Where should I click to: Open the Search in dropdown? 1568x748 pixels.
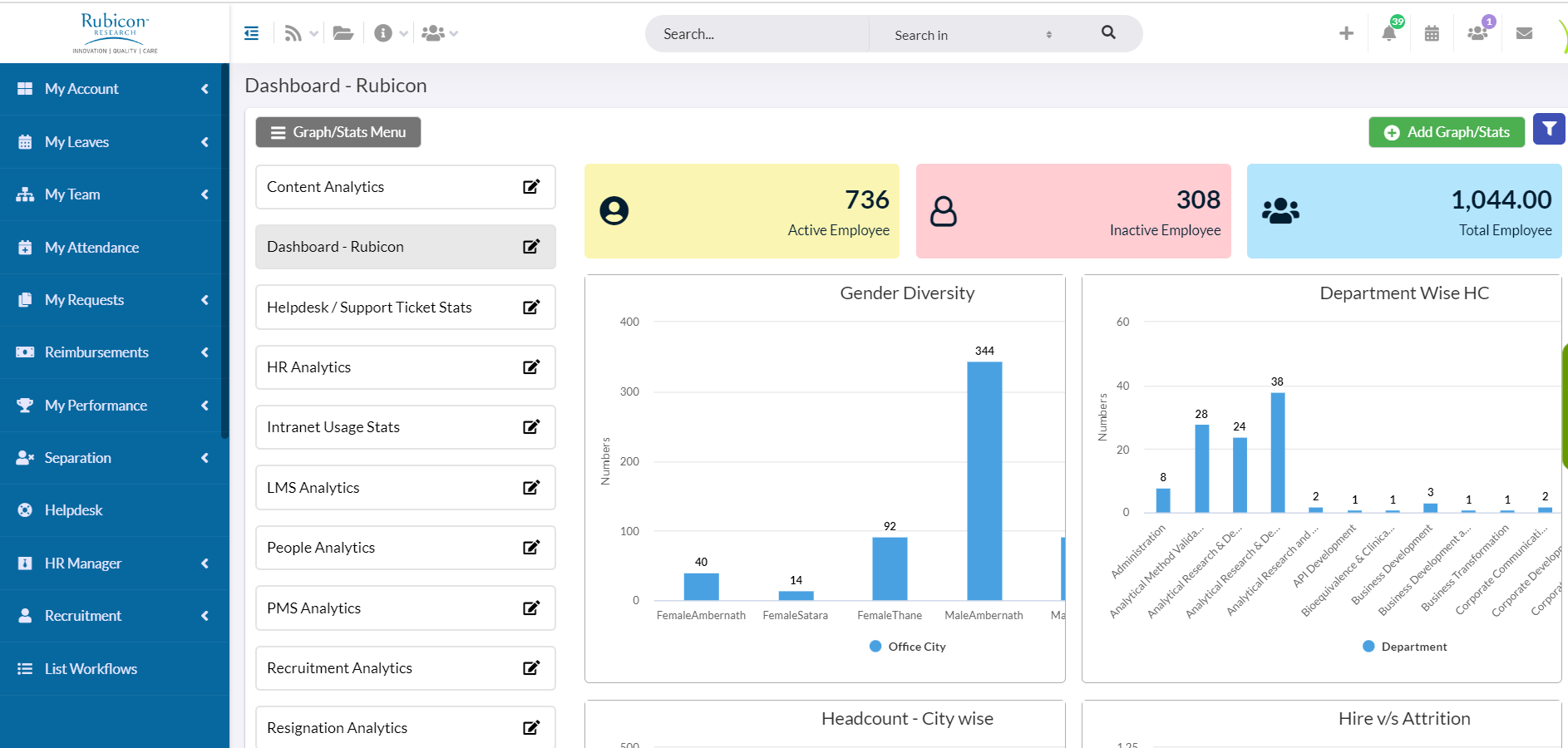[973, 35]
